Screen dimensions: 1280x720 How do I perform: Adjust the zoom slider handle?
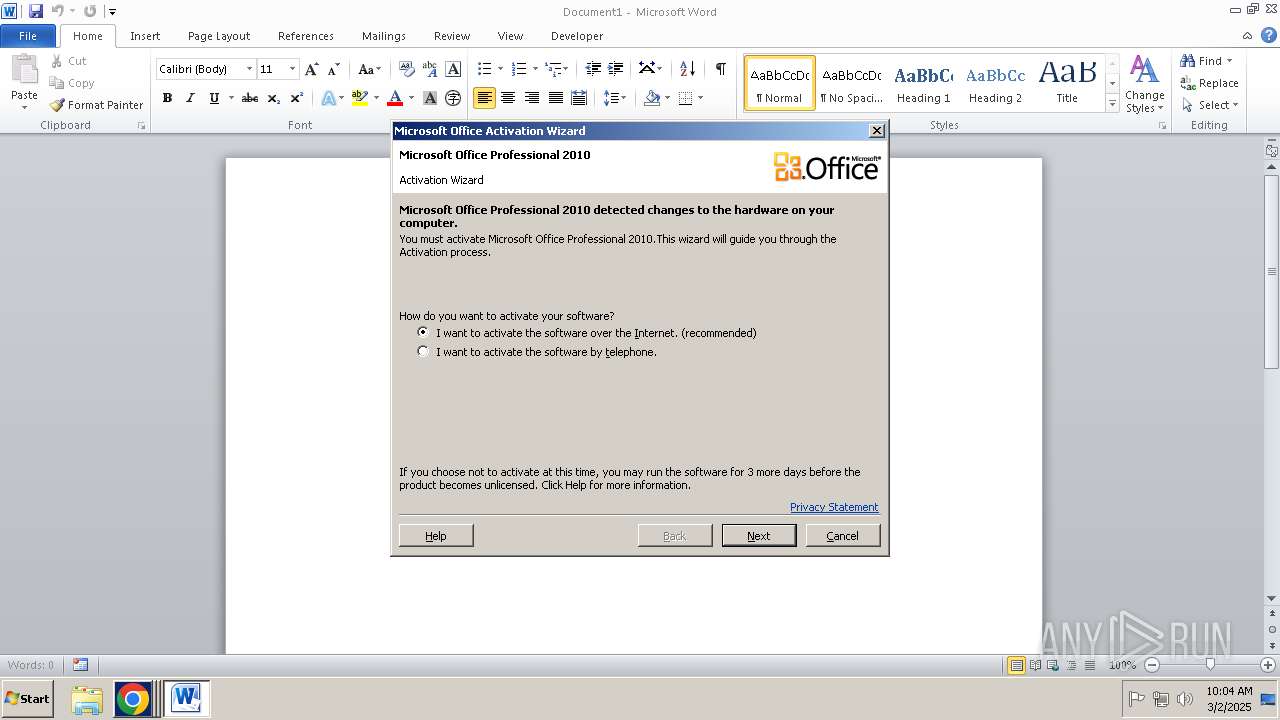coord(1210,665)
